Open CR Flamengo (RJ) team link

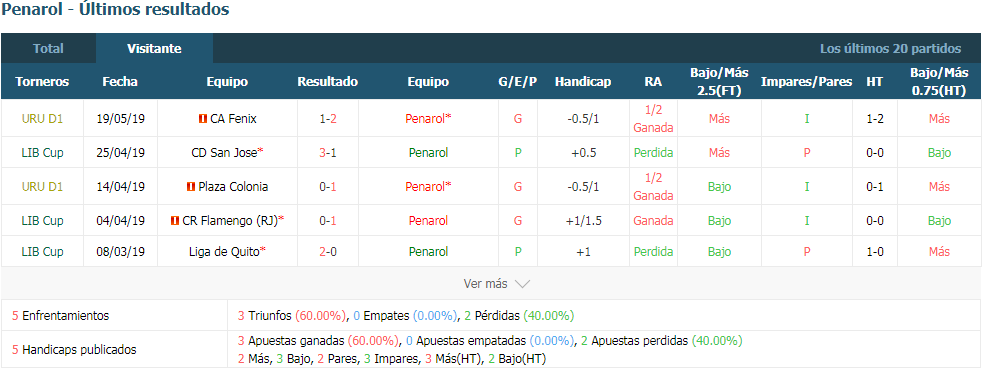click(x=230, y=220)
